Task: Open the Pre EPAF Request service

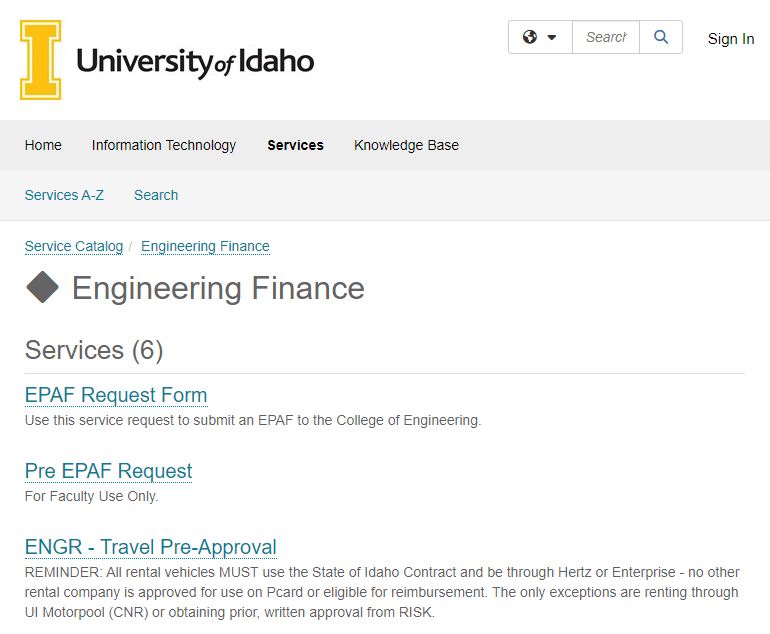Action: point(108,471)
